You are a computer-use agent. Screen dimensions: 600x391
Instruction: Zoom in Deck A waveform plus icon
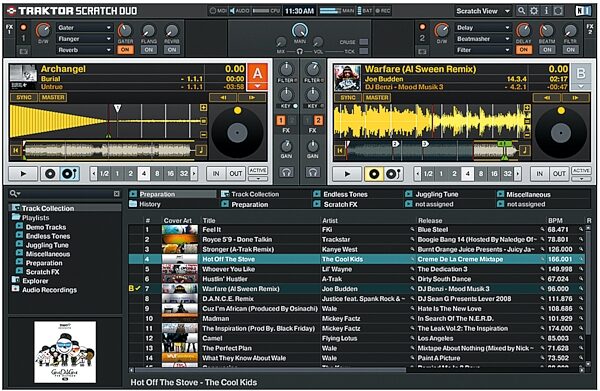point(203,108)
